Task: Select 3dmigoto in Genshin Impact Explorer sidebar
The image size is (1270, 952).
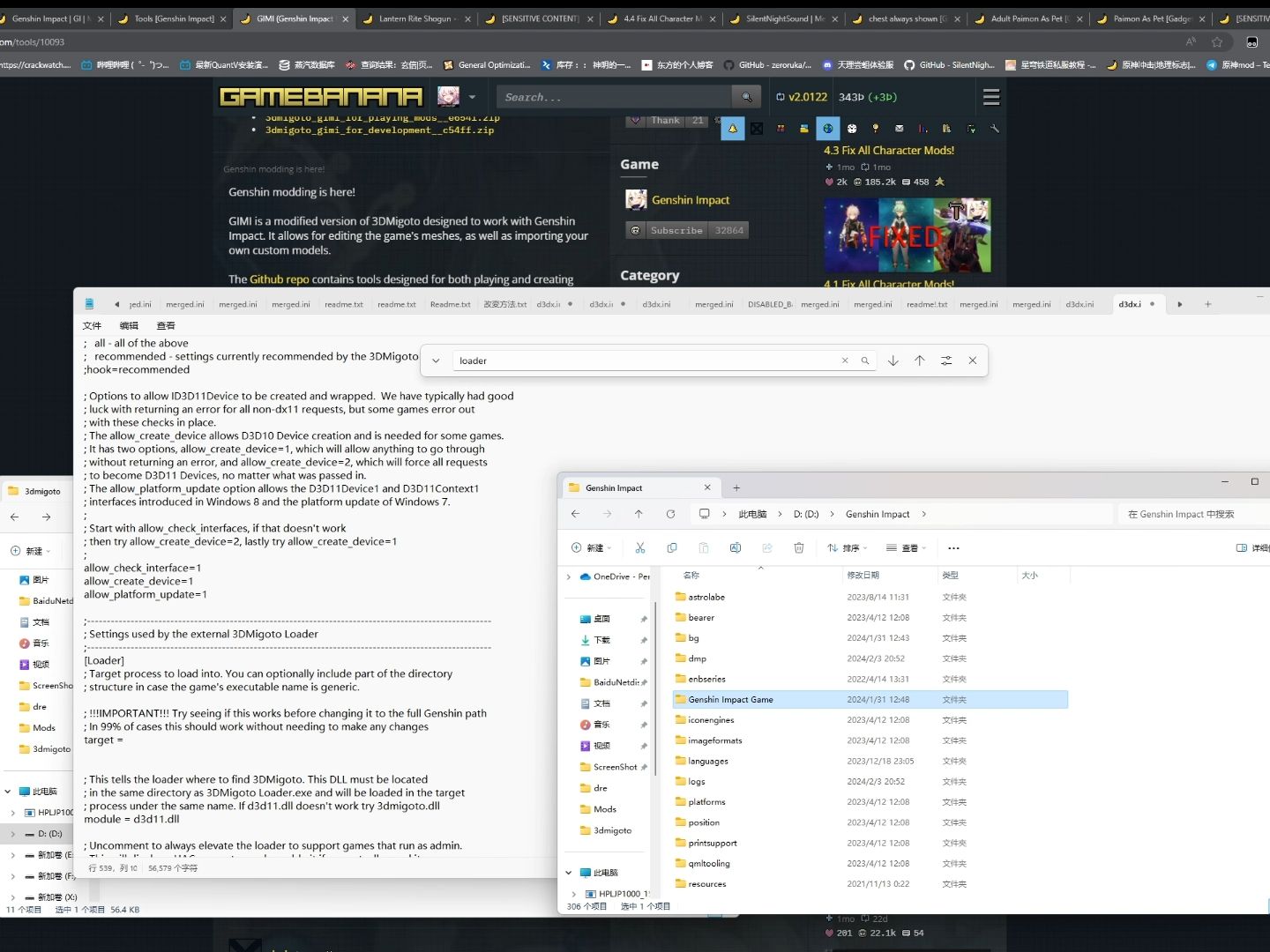Action: coord(612,830)
